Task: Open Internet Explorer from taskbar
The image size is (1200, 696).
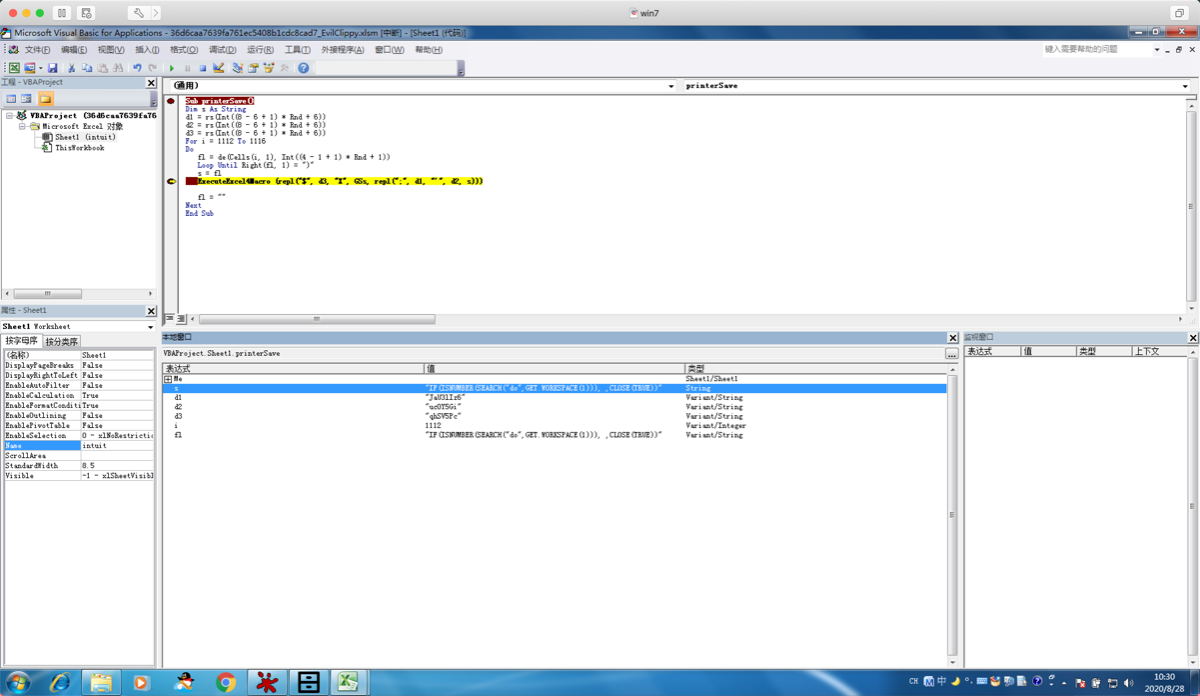Action: [60, 682]
